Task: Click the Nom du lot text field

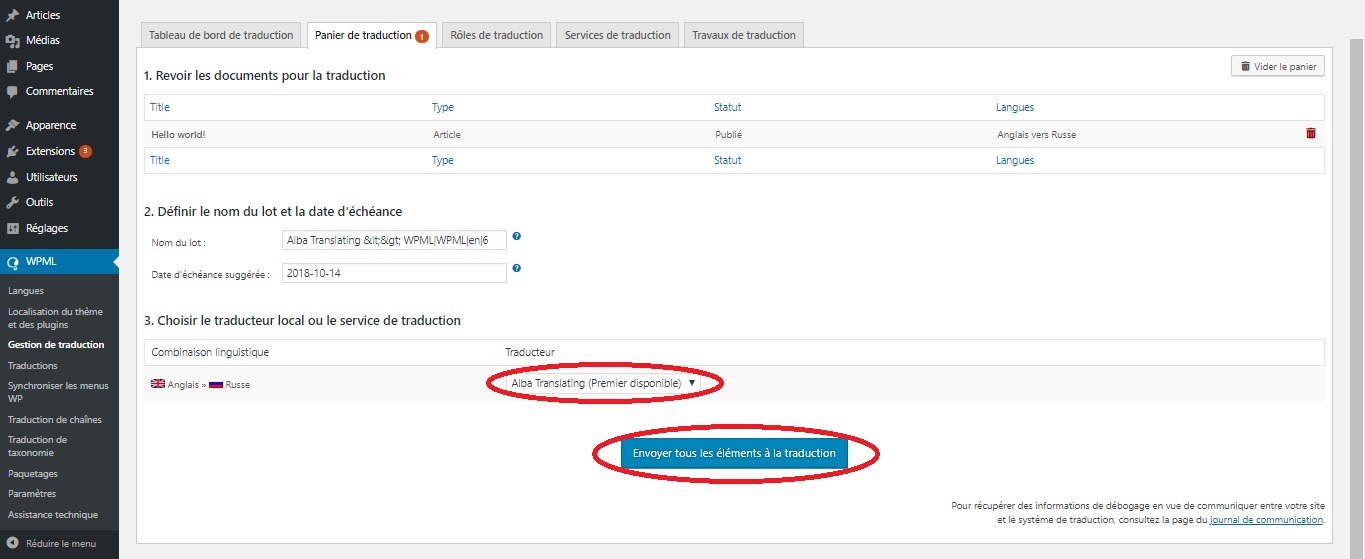Action: [x=394, y=241]
